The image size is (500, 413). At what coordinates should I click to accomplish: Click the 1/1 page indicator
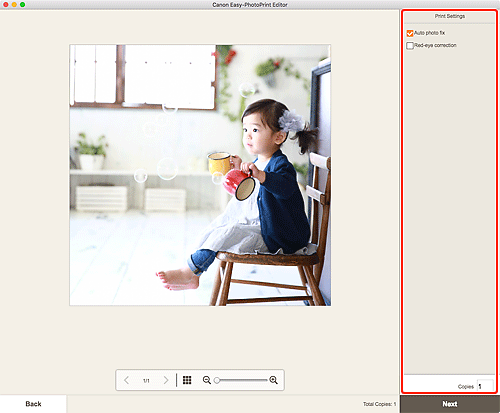point(146,380)
